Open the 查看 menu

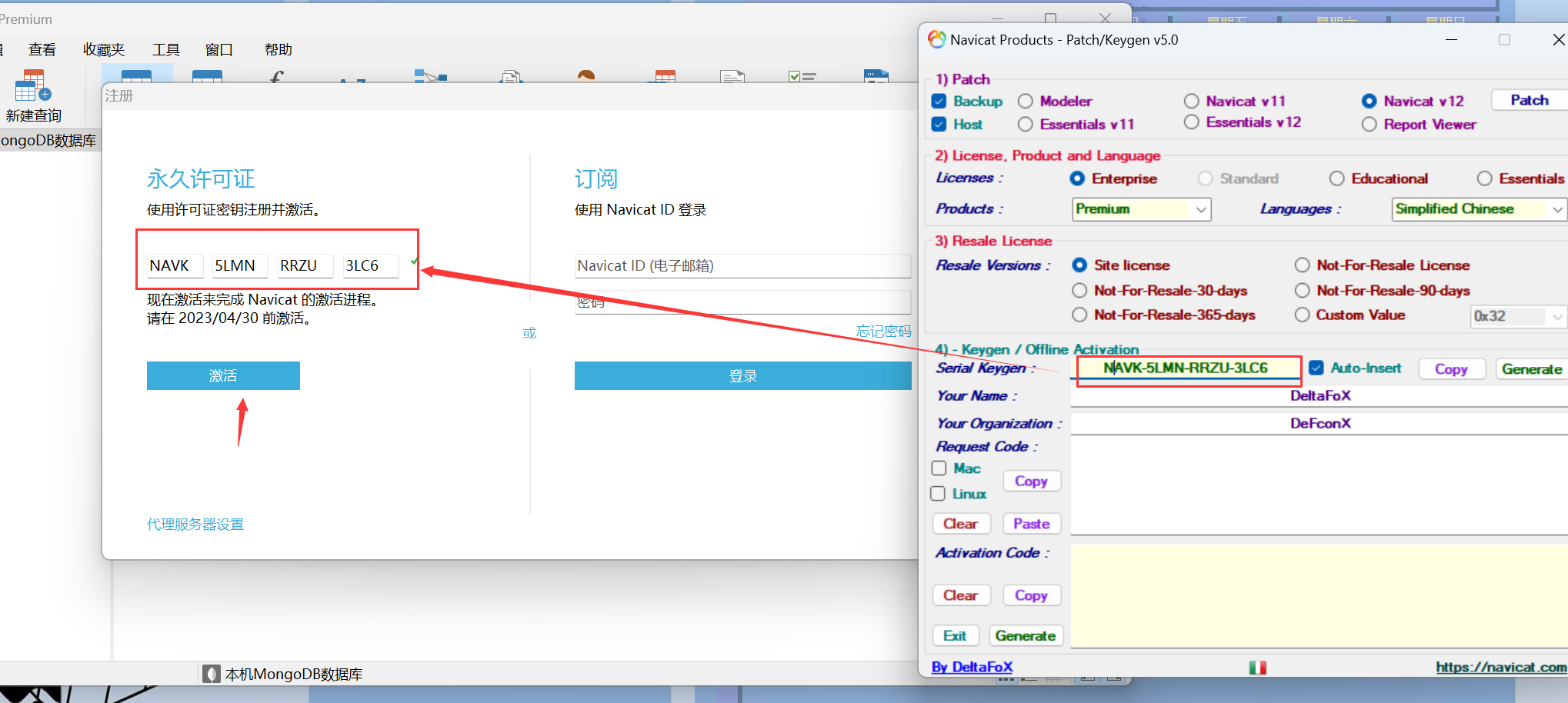click(42, 50)
